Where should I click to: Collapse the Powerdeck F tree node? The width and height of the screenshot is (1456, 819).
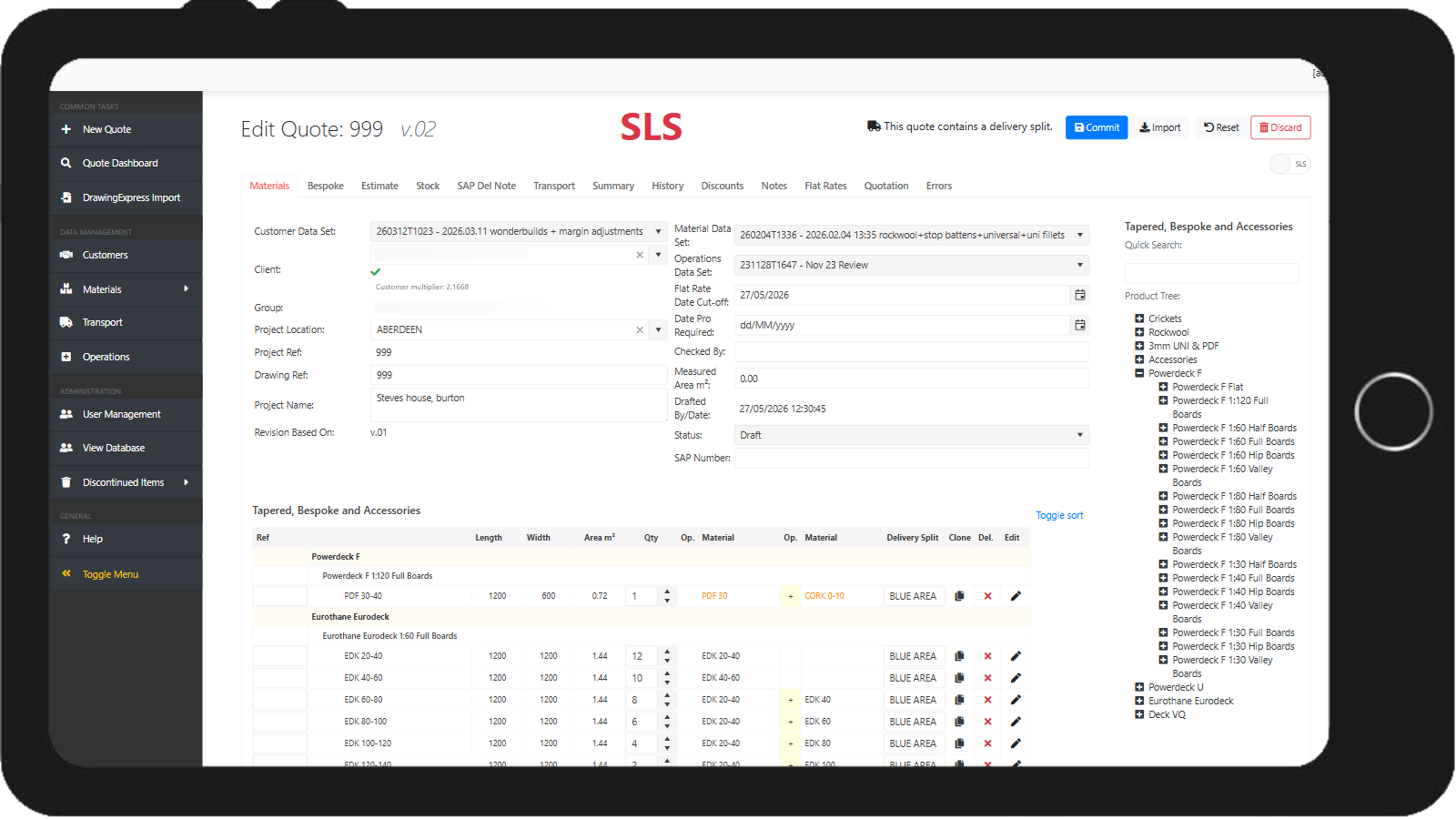pyautogui.click(x=1139, y=373)
